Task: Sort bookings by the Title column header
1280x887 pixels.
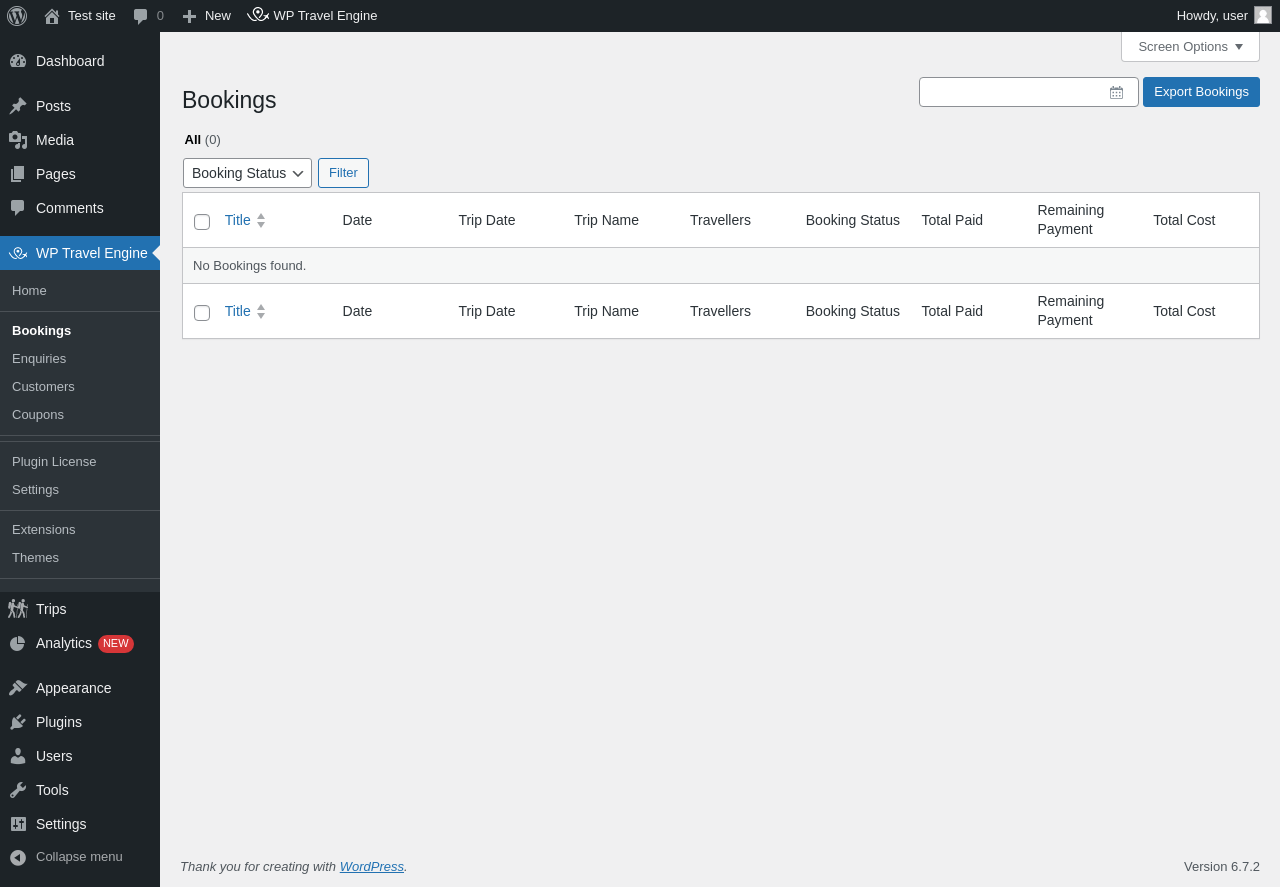Action: click(238, 220)
